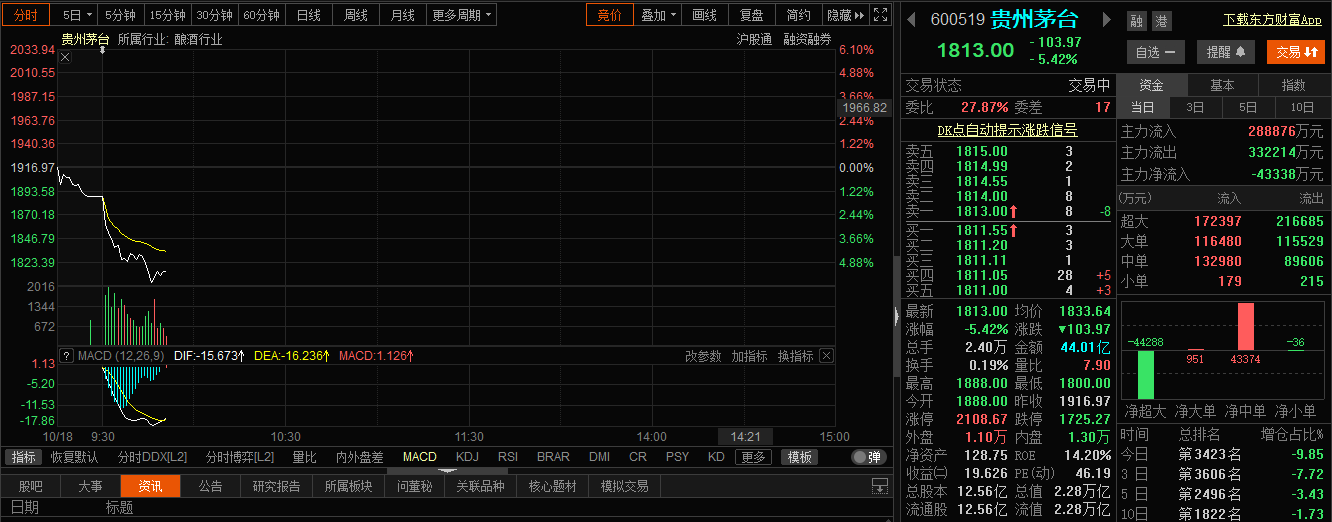The width and height of the screenshot is (1332, 522).
Task: Open MACD help question mark icon
Action: 66,356
